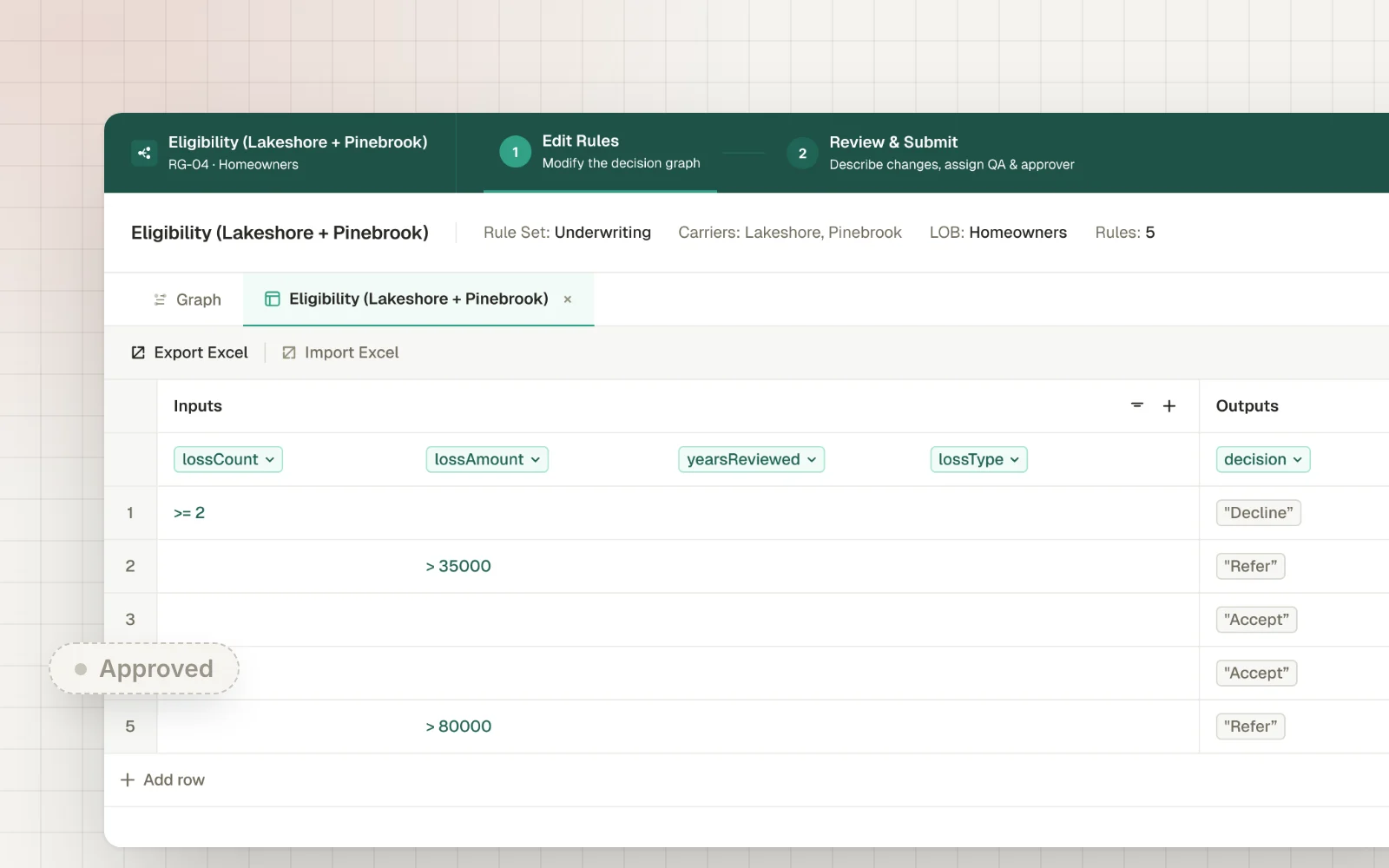1389x868 pixels.
Task: Close the Eligibility (Lakeshore + Pinebrook) tab
Action: (x=568, y=299)
